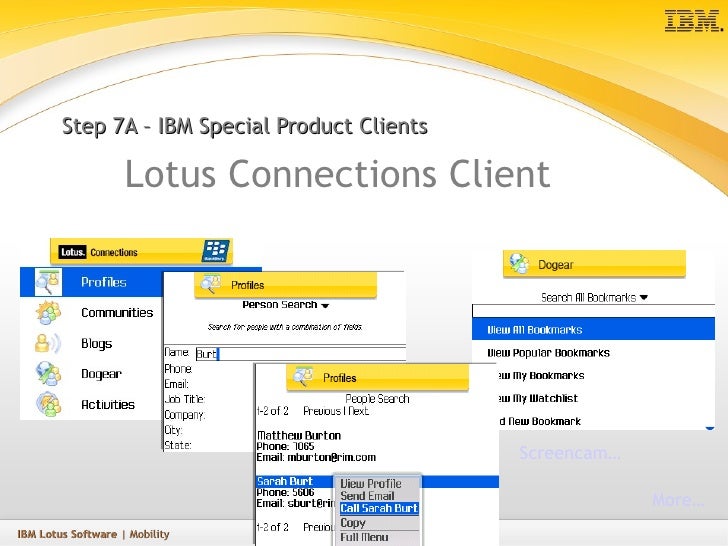This screenshot has height=546, width=728.
Task: Click the Activities icon in menu
Action: coord(48,404)
